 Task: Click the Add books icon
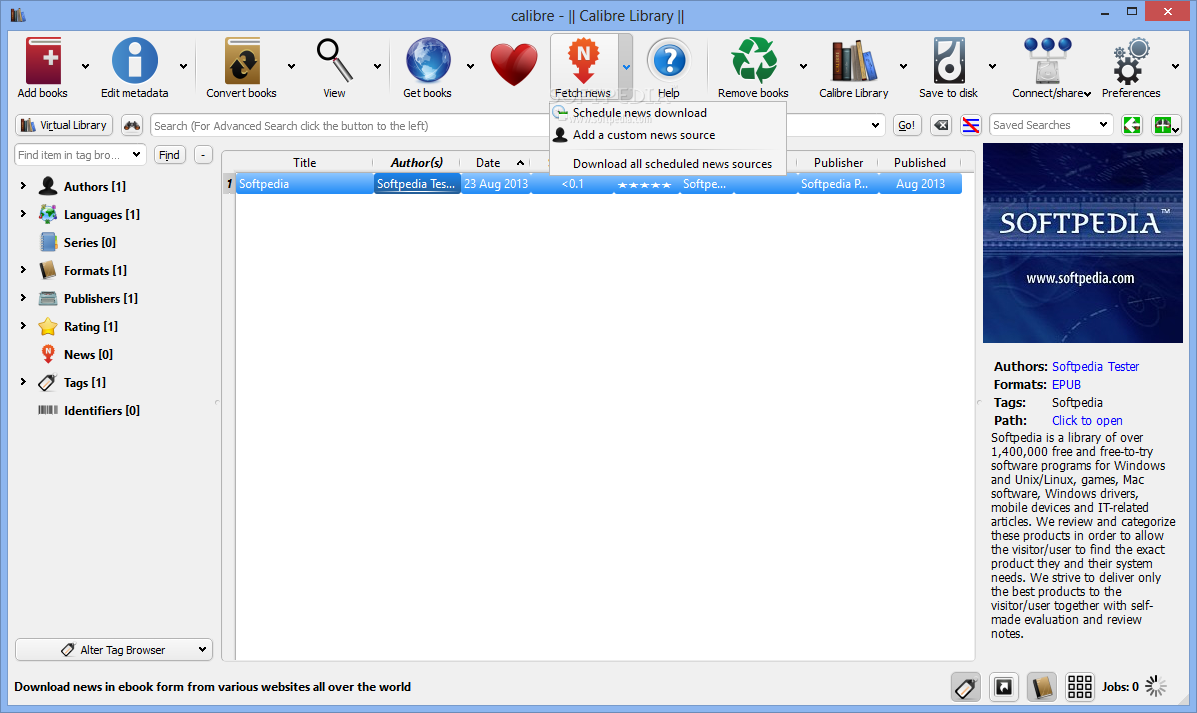pos(43,61)
